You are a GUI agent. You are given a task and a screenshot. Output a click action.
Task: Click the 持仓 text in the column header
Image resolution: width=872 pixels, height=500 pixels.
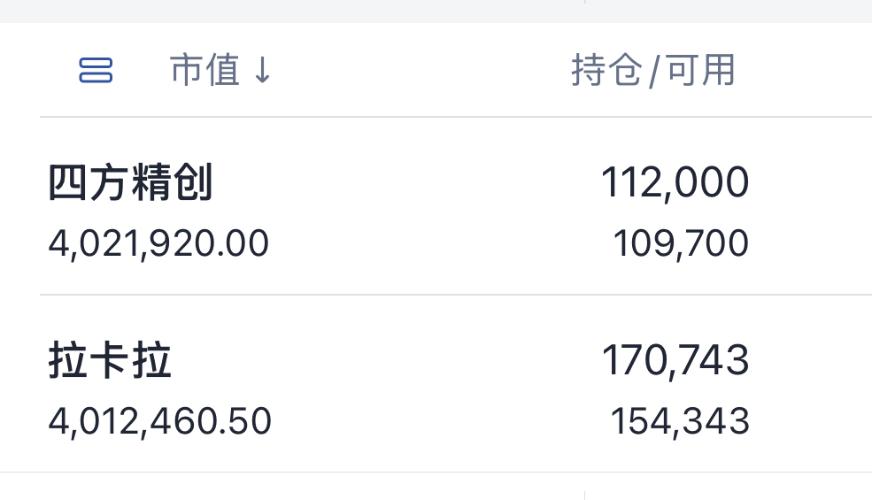(608, 71)
